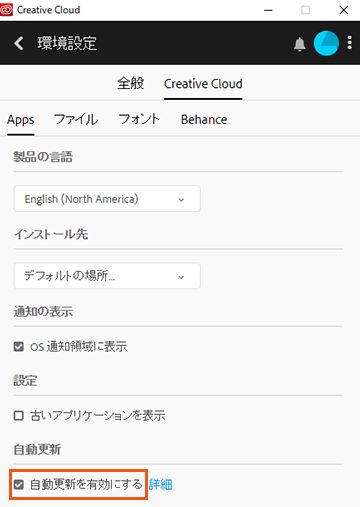This screenshot has width=360, height=507.
Task: Select the Apps sub-tab
Action: [21, 120]
